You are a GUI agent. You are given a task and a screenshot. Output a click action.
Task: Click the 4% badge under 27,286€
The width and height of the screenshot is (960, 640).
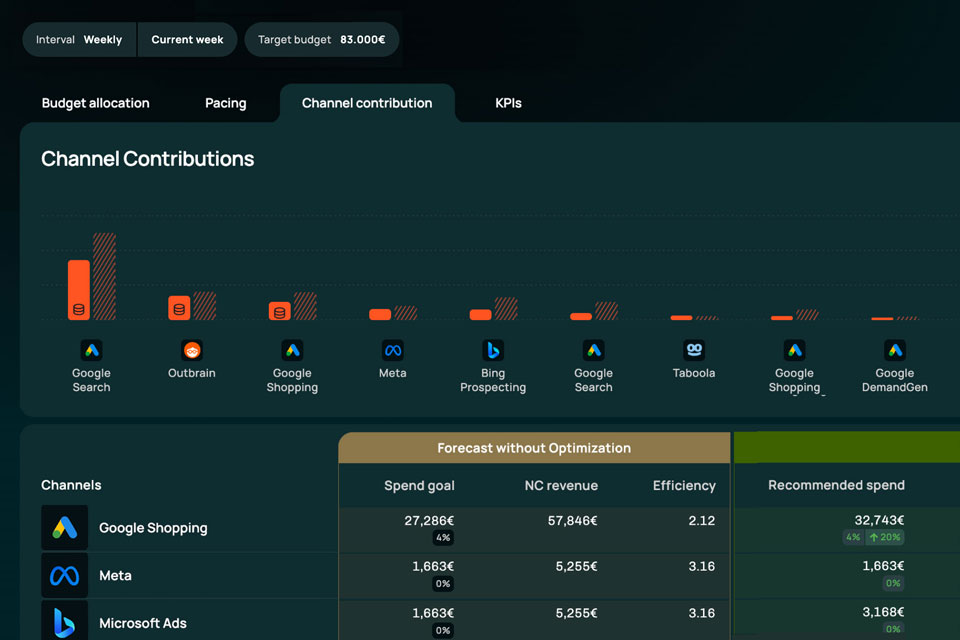443,538
